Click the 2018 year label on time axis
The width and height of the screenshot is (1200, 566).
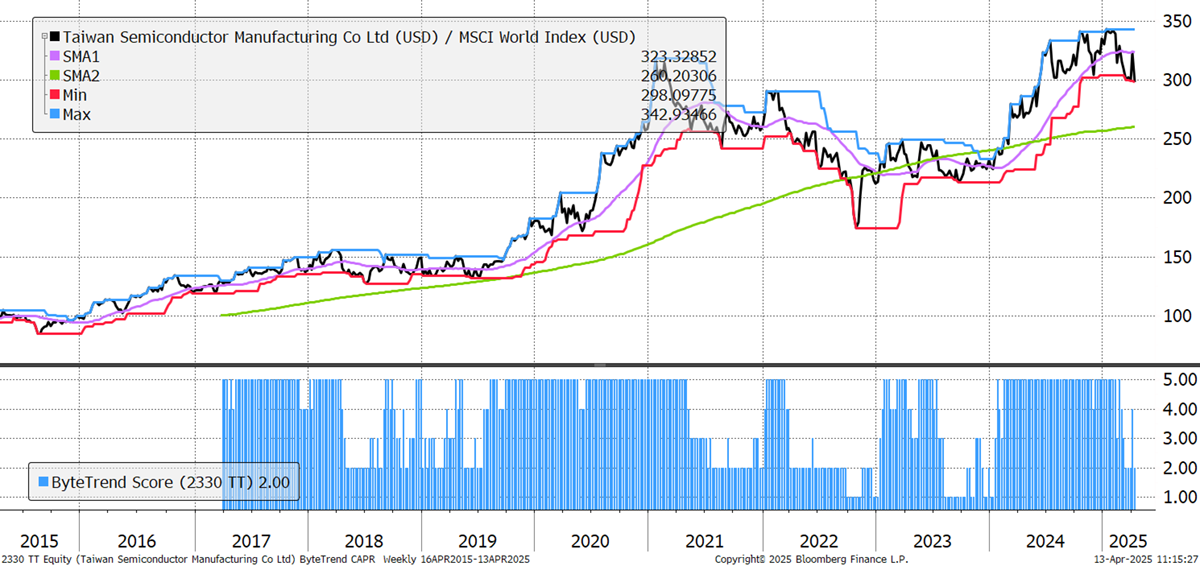362,541
